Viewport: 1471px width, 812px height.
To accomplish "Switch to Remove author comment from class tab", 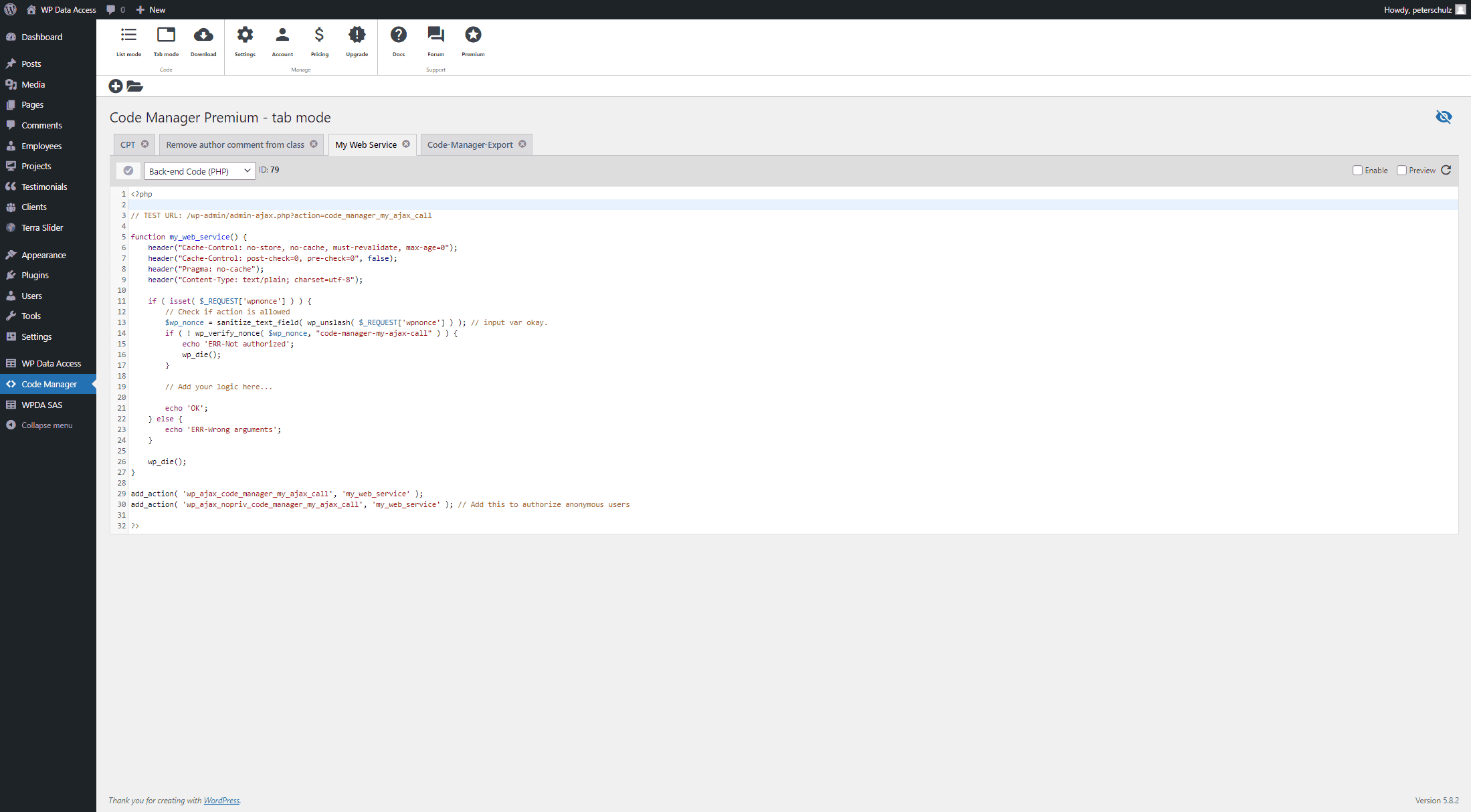I will [235, 144].
